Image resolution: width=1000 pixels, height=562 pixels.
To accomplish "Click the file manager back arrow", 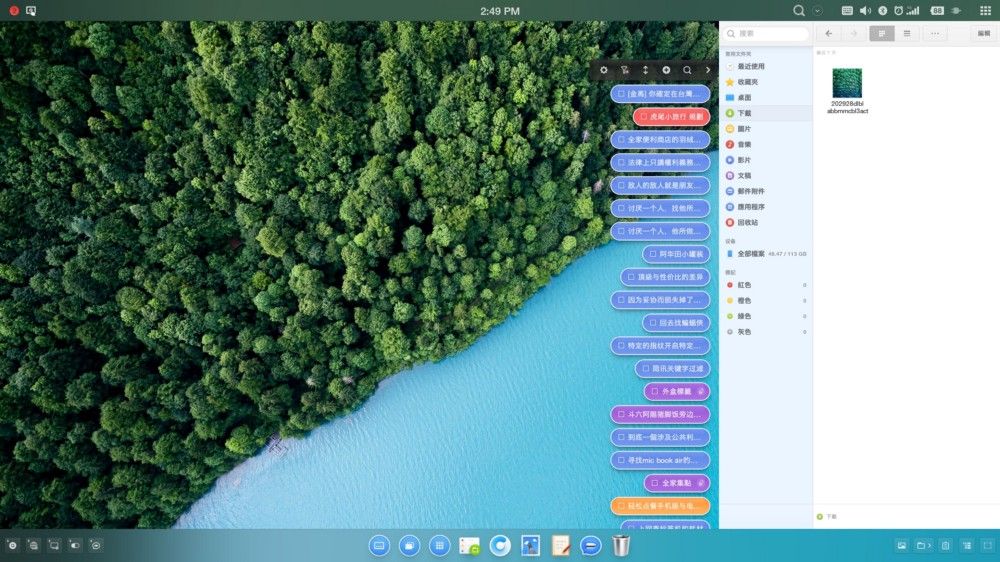I will coord(829,33).
